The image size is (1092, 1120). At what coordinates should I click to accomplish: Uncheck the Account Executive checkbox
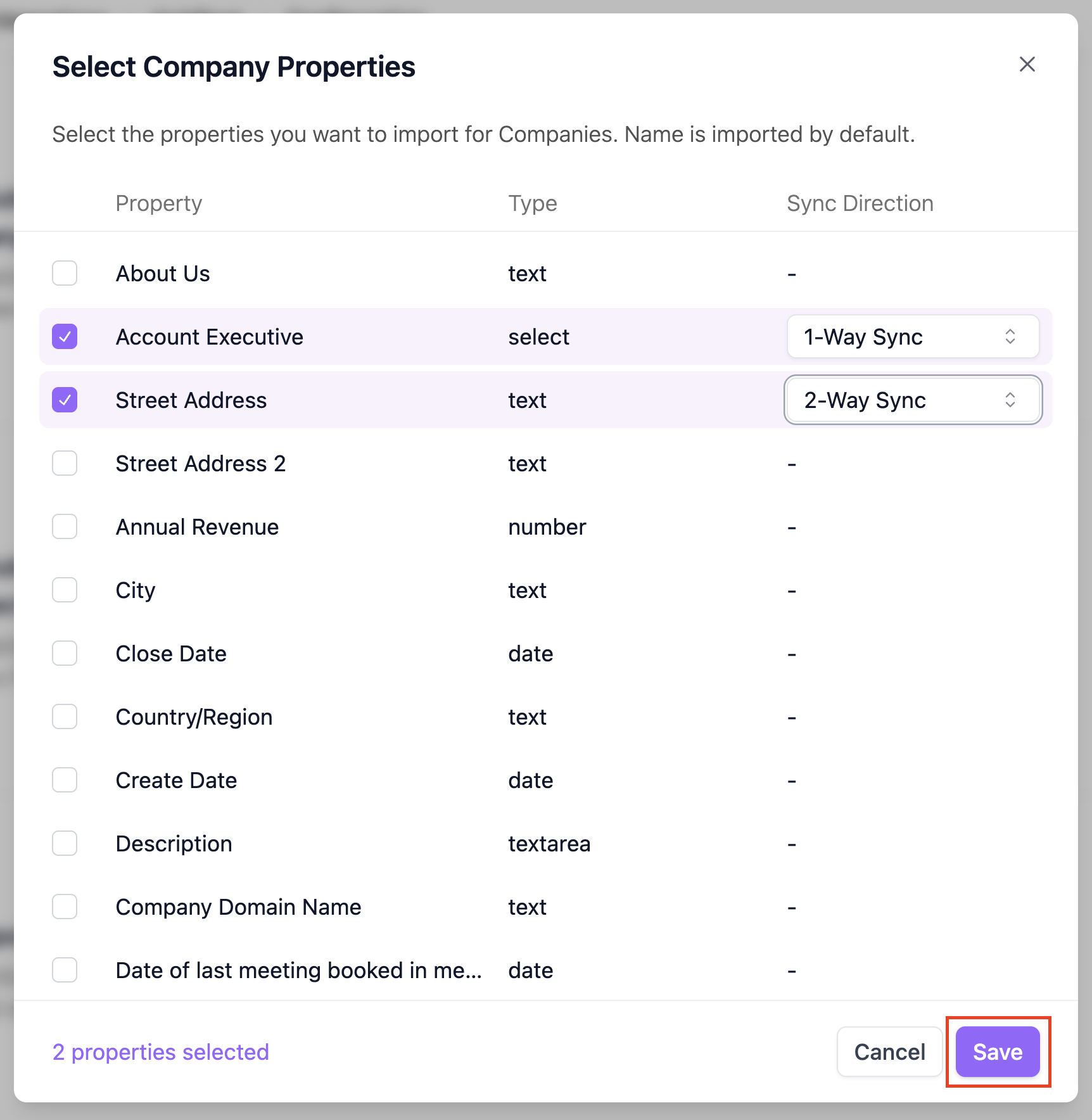pos(65,336)
